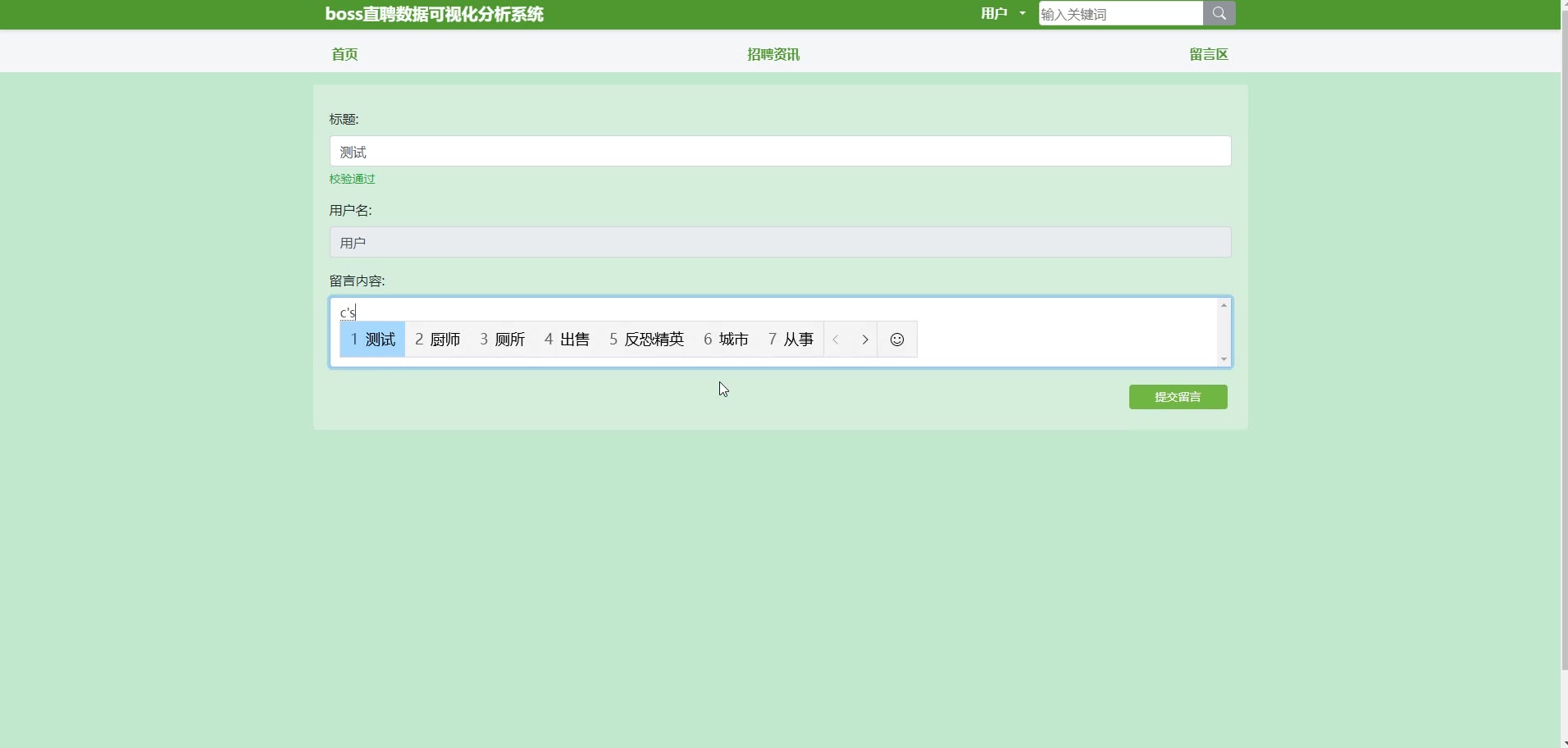Click textarea scrollbar up arrow
Viewport: 1568px width, 748px height.
[x=1224, y=305]
